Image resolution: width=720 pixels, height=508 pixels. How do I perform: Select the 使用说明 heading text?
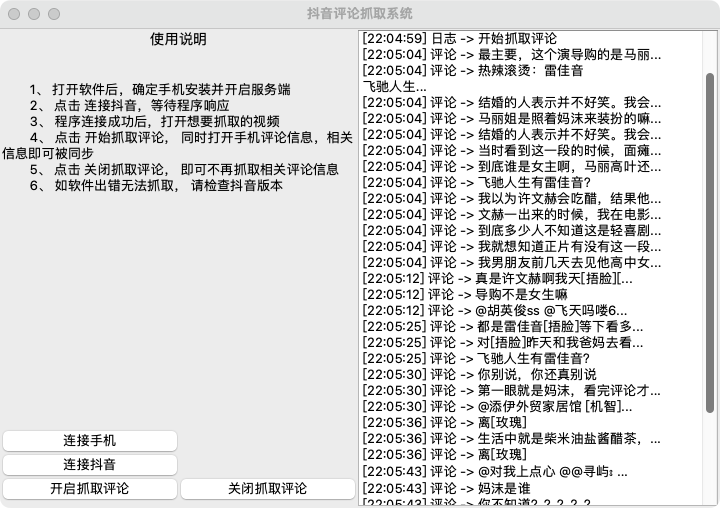click(178, 39)
